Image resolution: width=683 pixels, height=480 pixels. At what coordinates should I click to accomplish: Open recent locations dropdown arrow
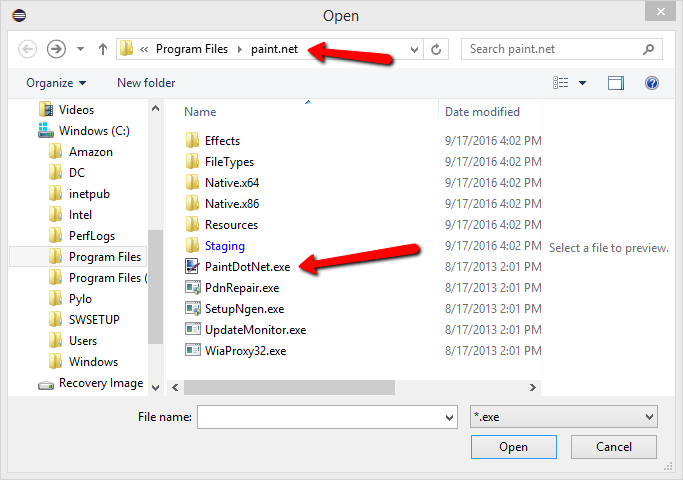80,49
